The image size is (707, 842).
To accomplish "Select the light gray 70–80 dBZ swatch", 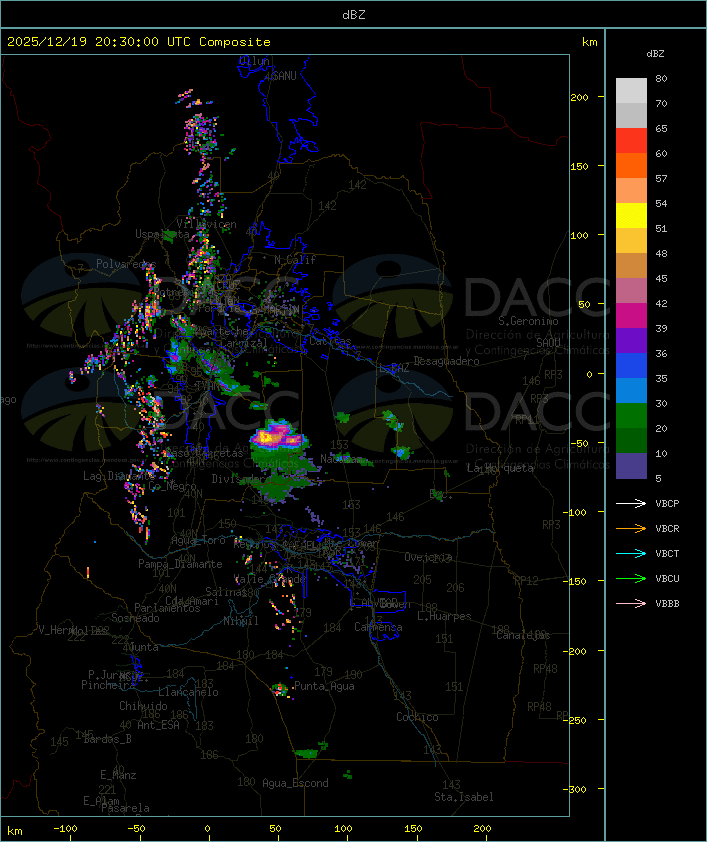I will [x=631, y=90].
